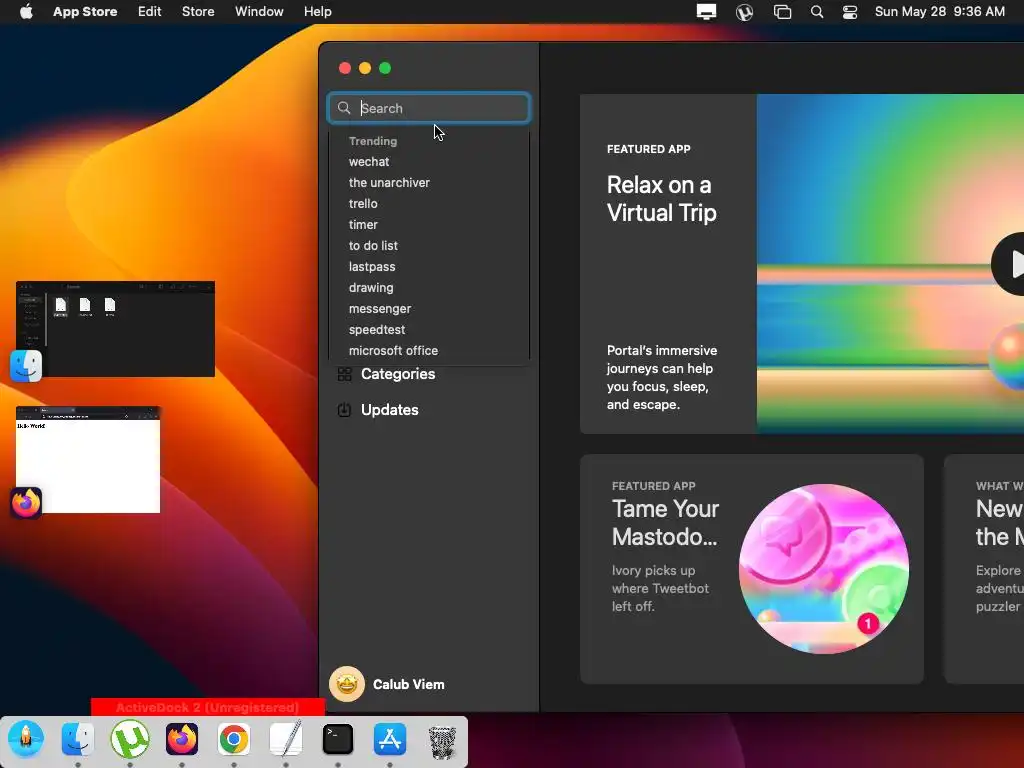Select trending search 'lastpass'

[372, 266]
